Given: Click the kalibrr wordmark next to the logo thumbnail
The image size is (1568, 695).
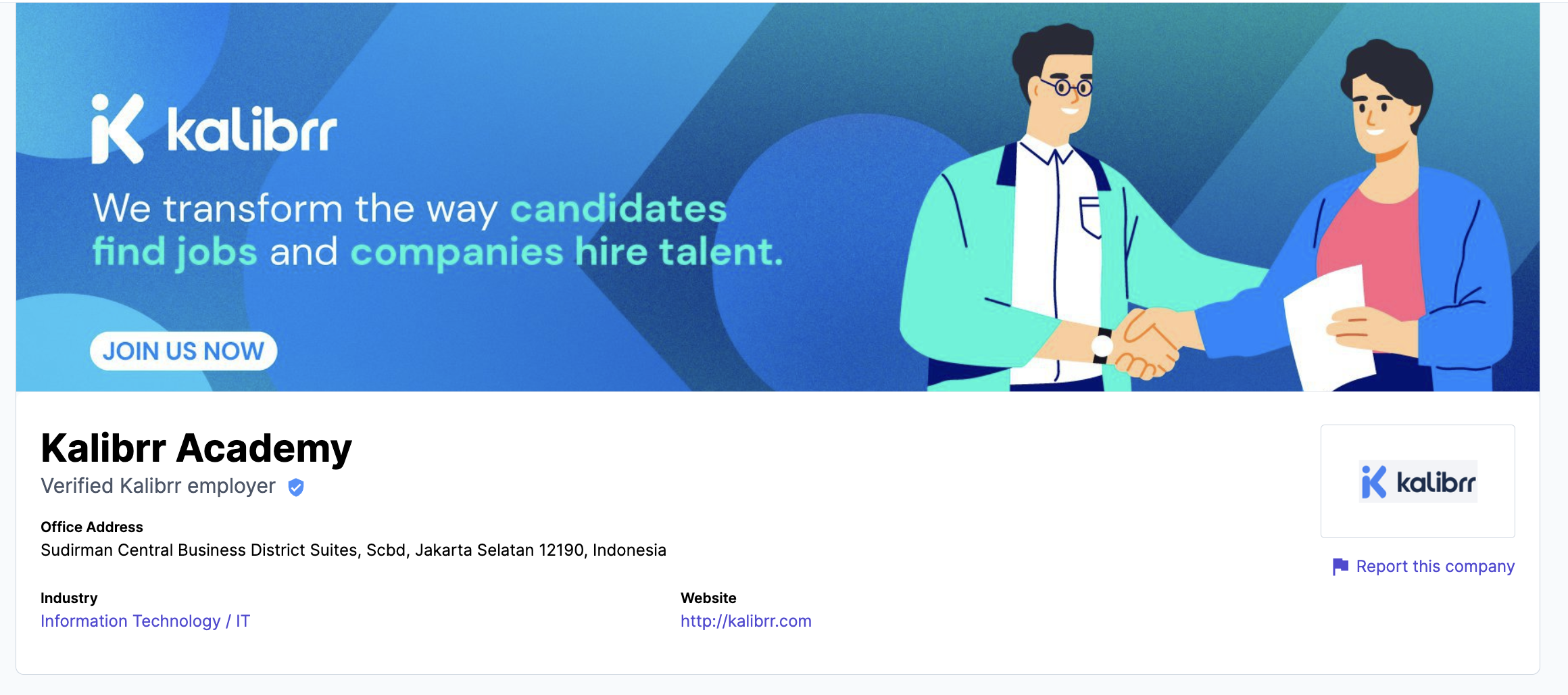Looking at the screenshot, I should 1434,481.
